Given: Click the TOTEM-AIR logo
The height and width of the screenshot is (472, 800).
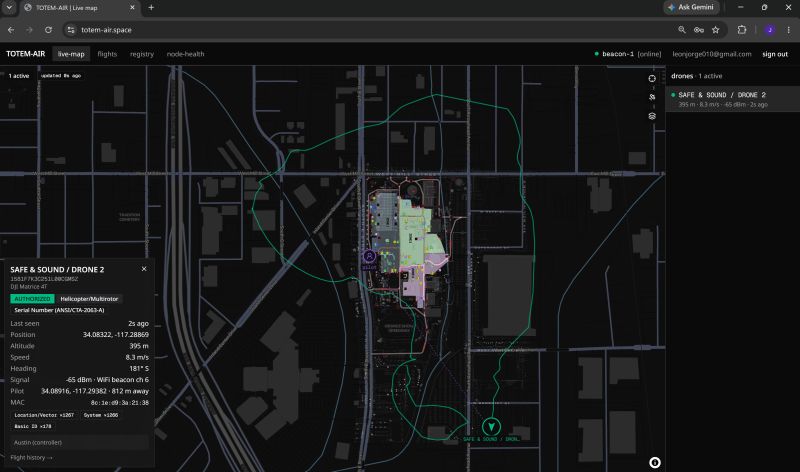Looking at the screenshot, I should 26,54.
